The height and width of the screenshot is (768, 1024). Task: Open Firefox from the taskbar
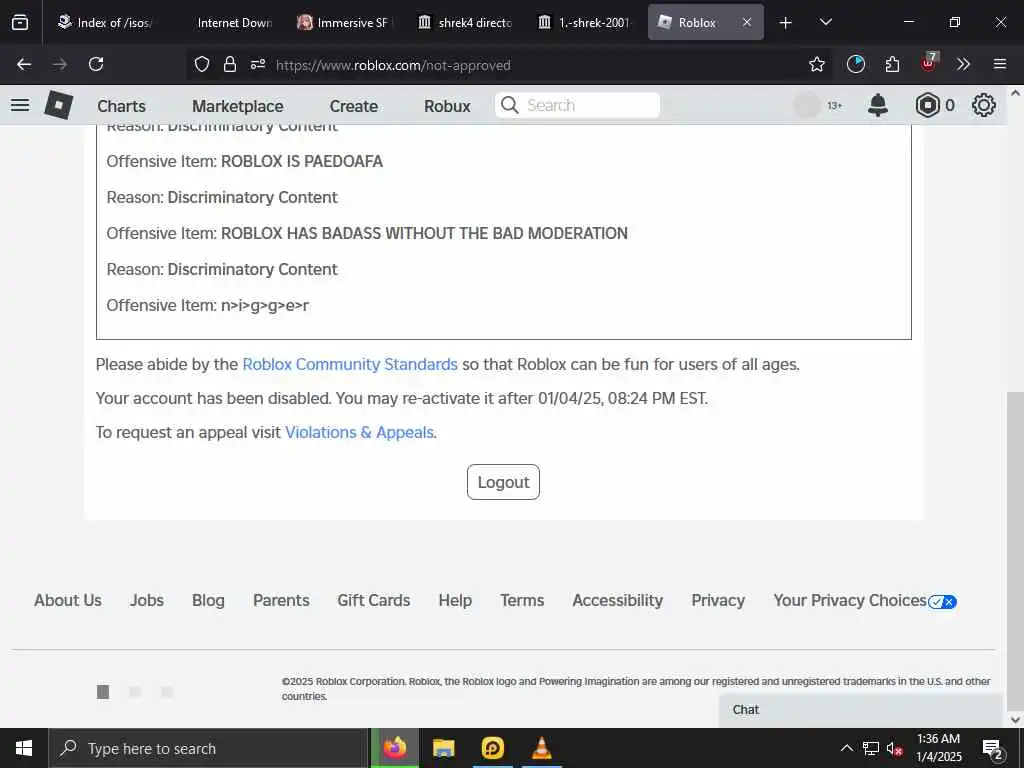(x=395, y=748)
